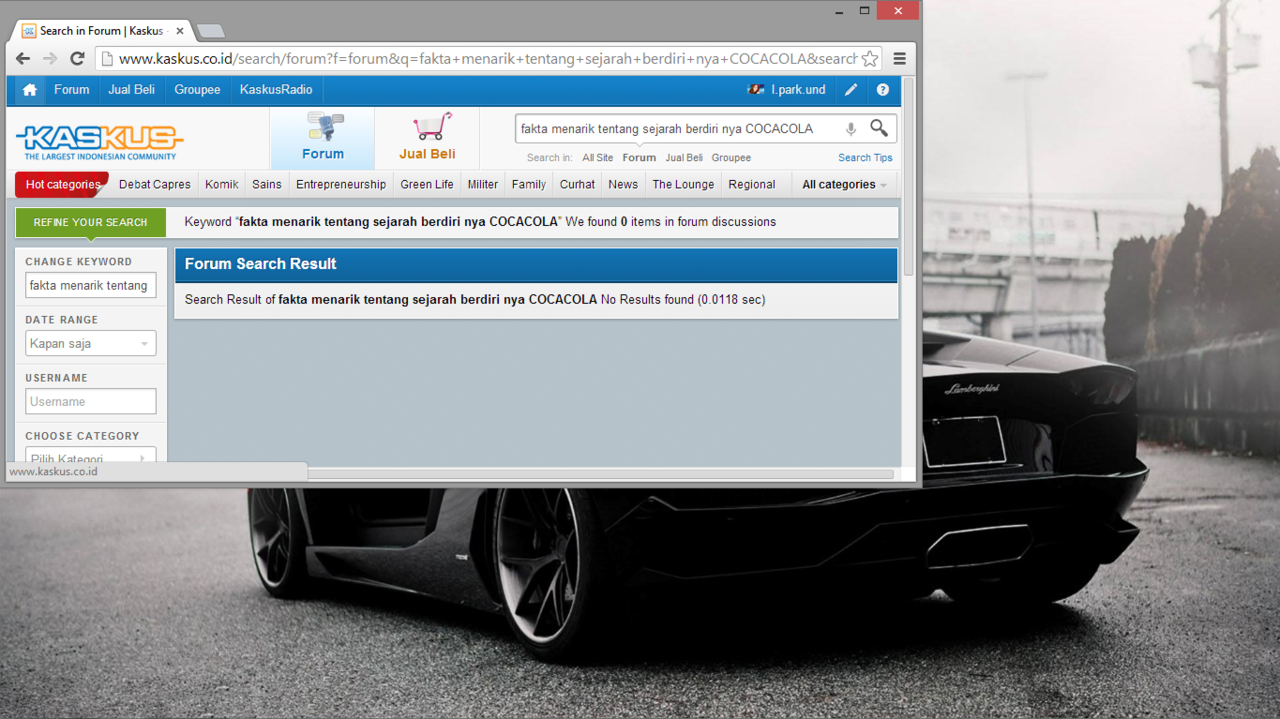Bookmark page with the star icon
Viewport: 1280px width, 719px height.
[x=870, y=59]
